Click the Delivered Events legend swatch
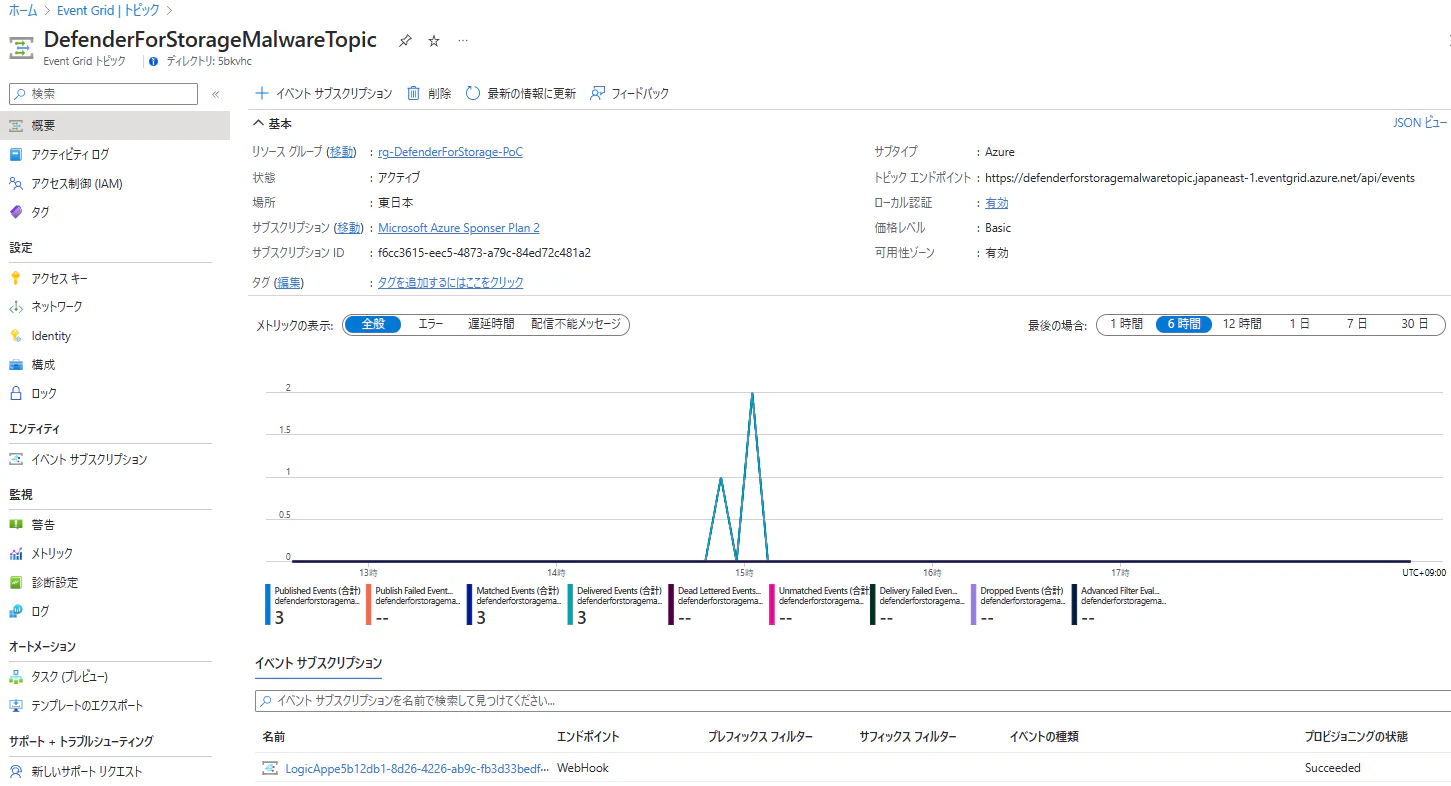 (571, 606)
